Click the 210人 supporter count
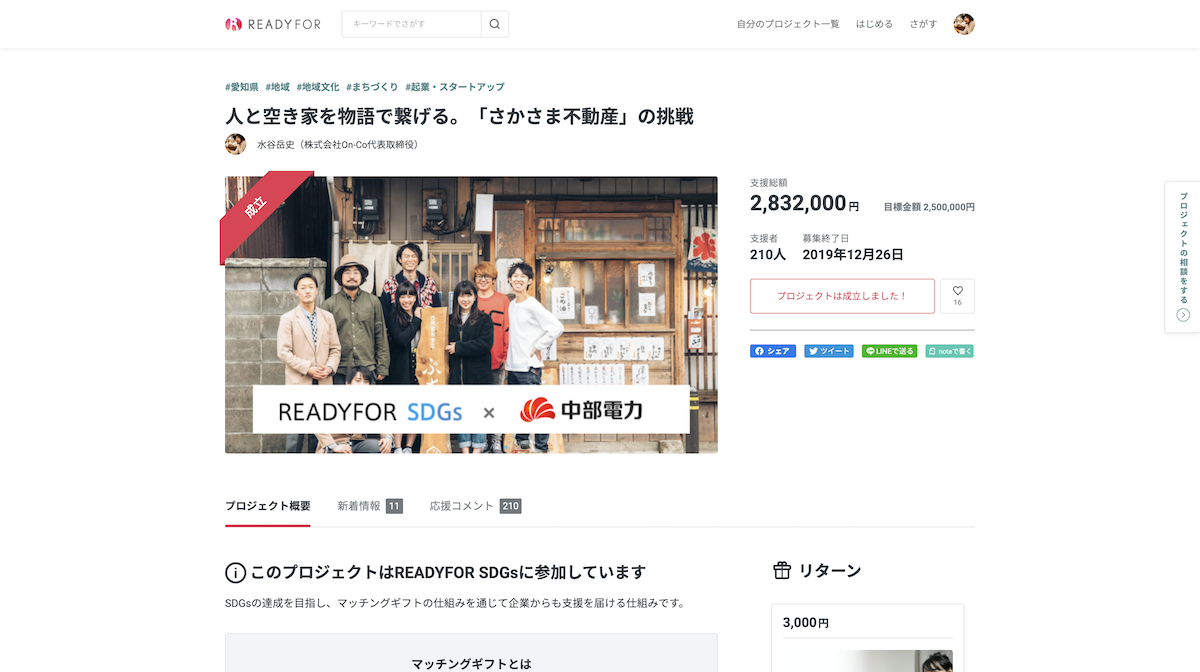 (768, 255)
